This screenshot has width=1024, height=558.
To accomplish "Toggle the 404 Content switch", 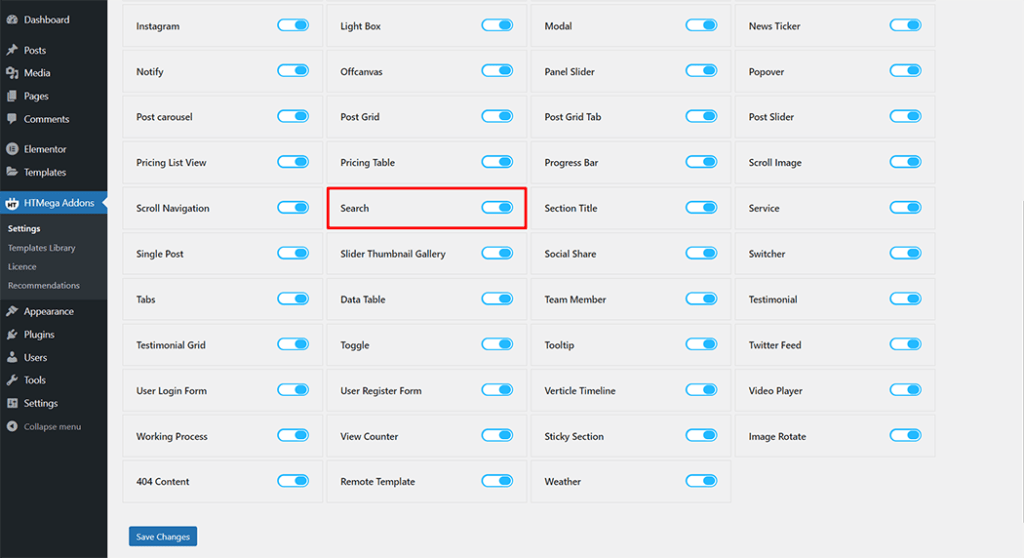I will point(293,481).
